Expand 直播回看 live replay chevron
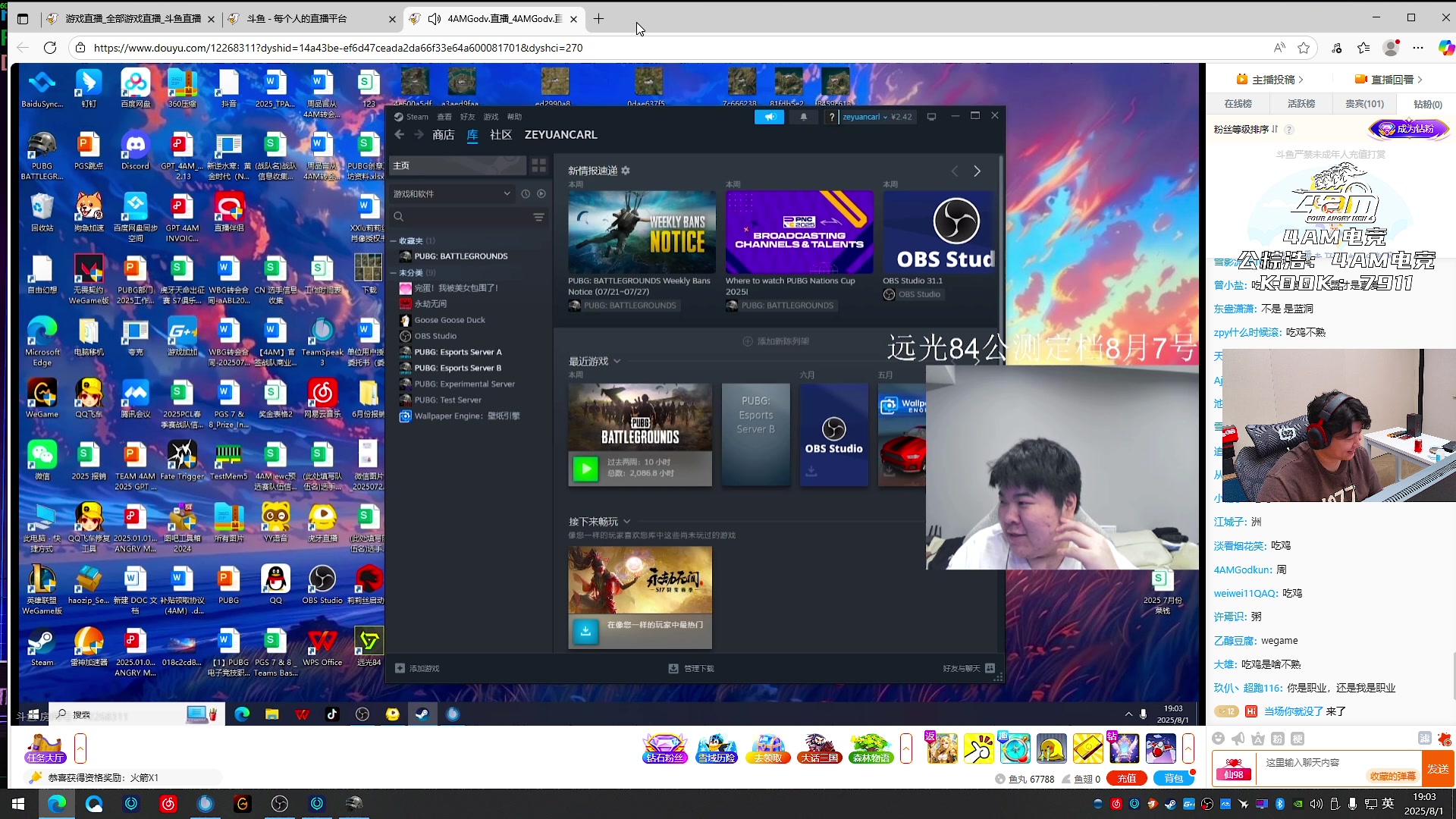This screenshot has height=819, width=1456. point(1420,80)
